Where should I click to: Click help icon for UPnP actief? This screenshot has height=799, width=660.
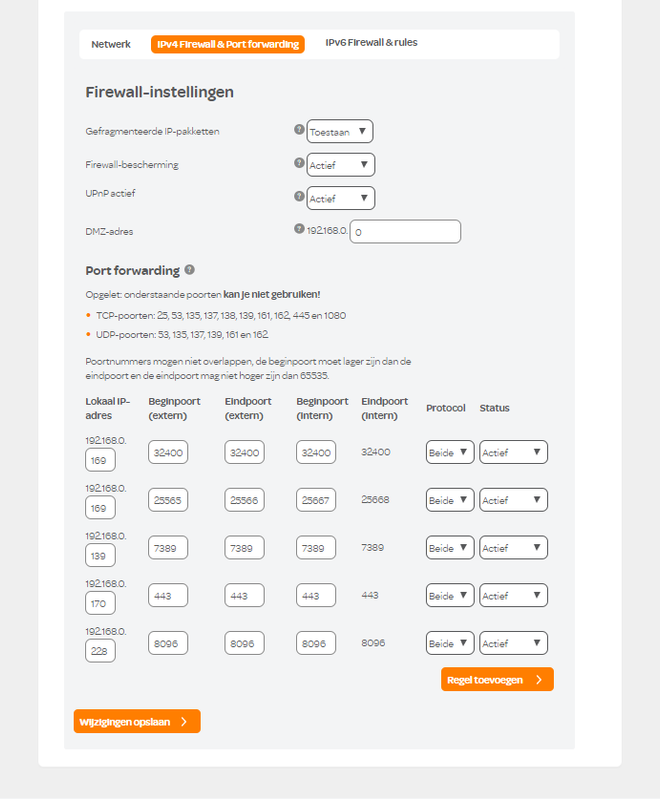coord(299,196)
